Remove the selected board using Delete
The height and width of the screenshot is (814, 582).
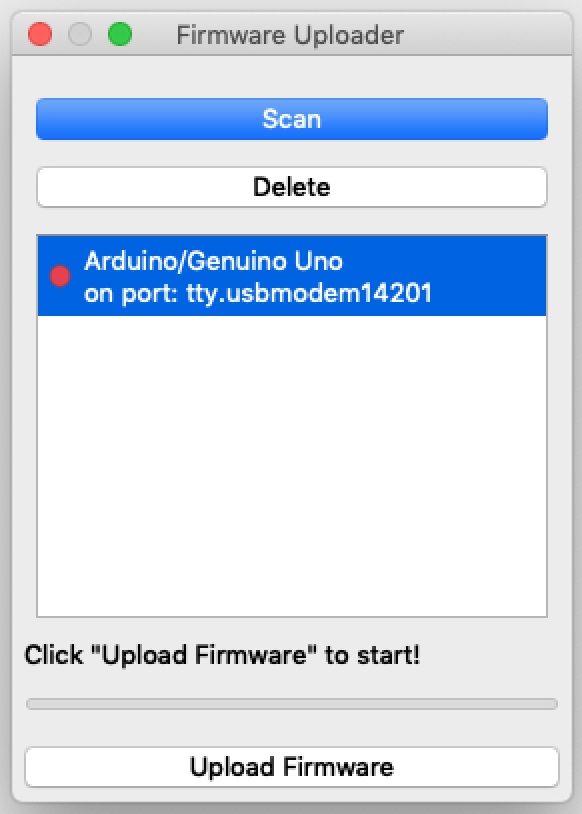click(x=292, y=187)
